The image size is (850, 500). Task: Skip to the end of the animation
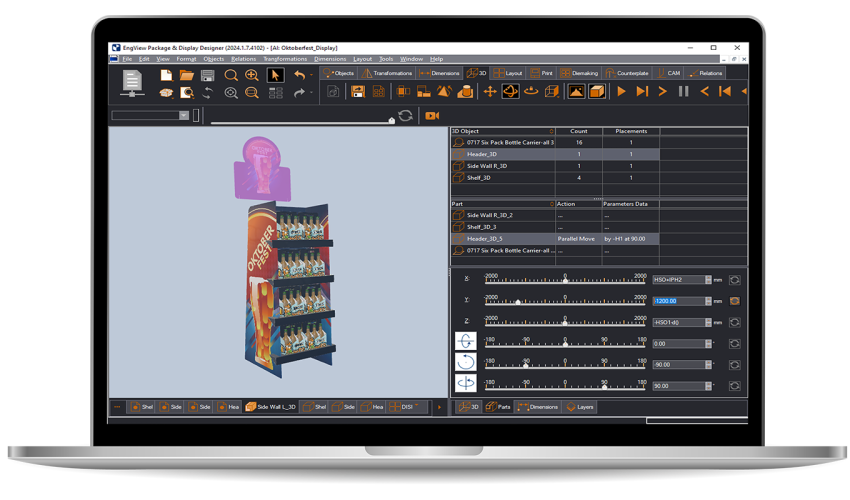pos(642,91)
